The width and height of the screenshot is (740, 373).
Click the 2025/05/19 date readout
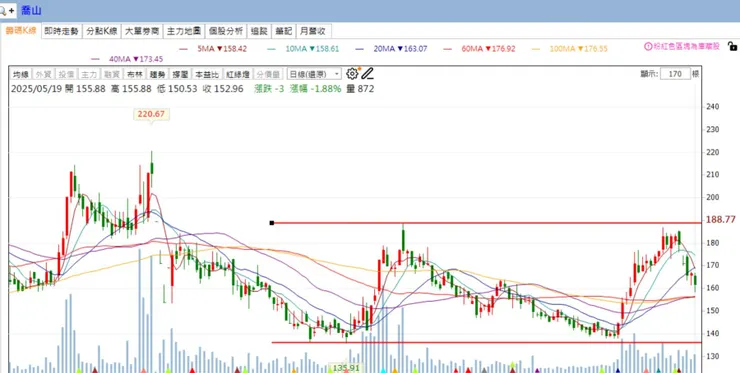coord(37,89)
